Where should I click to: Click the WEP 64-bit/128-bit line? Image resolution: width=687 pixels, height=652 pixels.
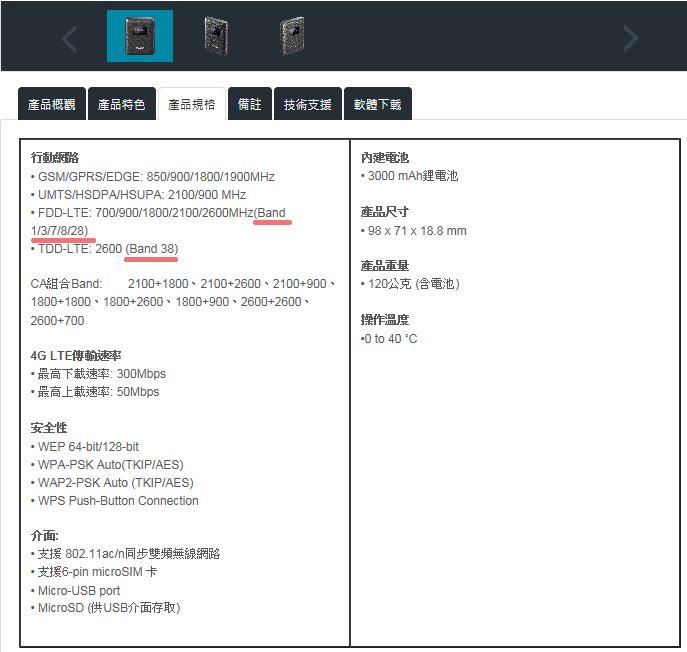pos(85,446)
